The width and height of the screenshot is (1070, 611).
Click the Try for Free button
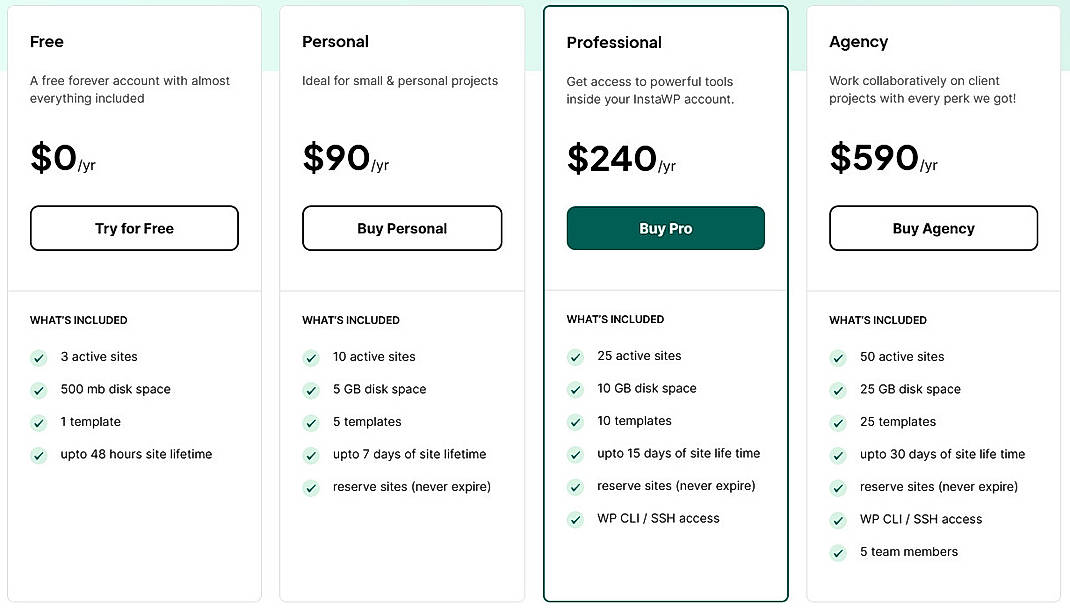tap(134, 228)
